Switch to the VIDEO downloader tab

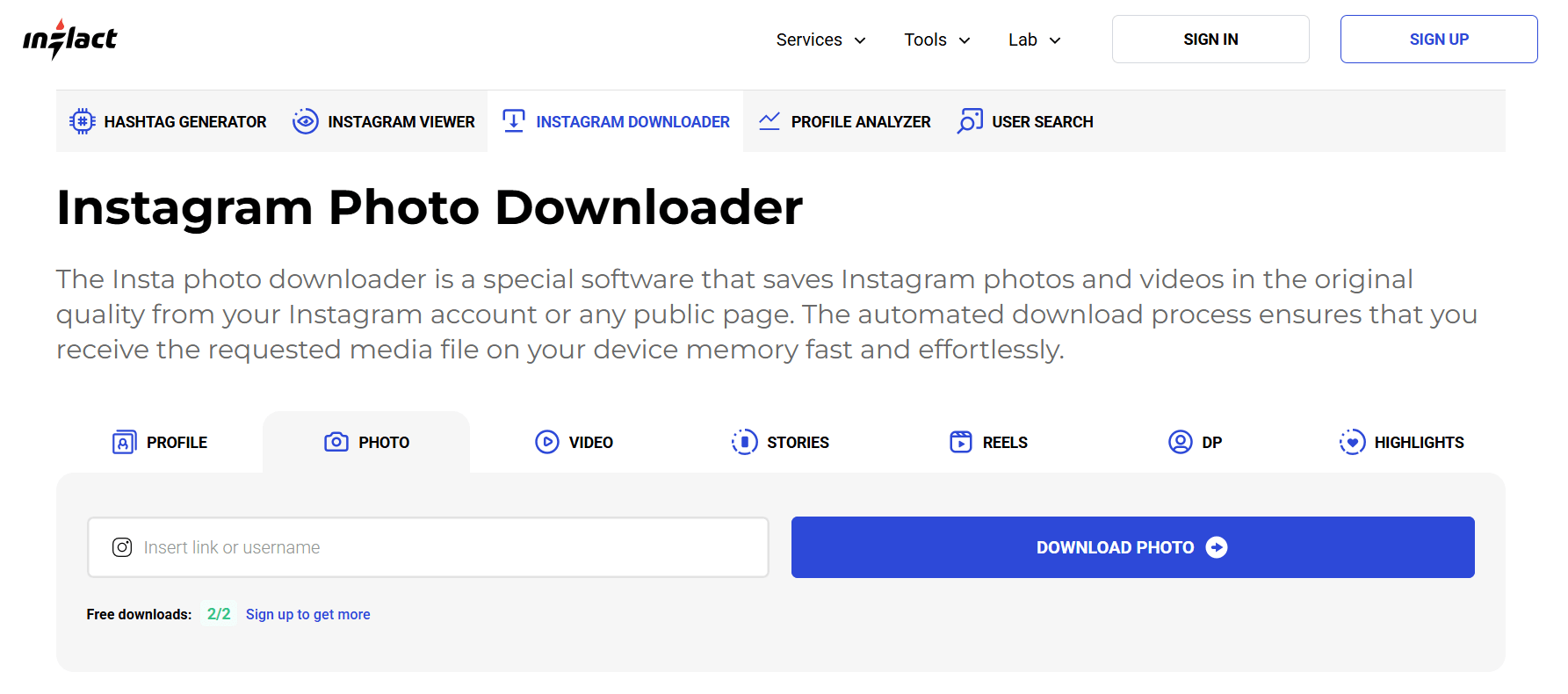point(574,442)
